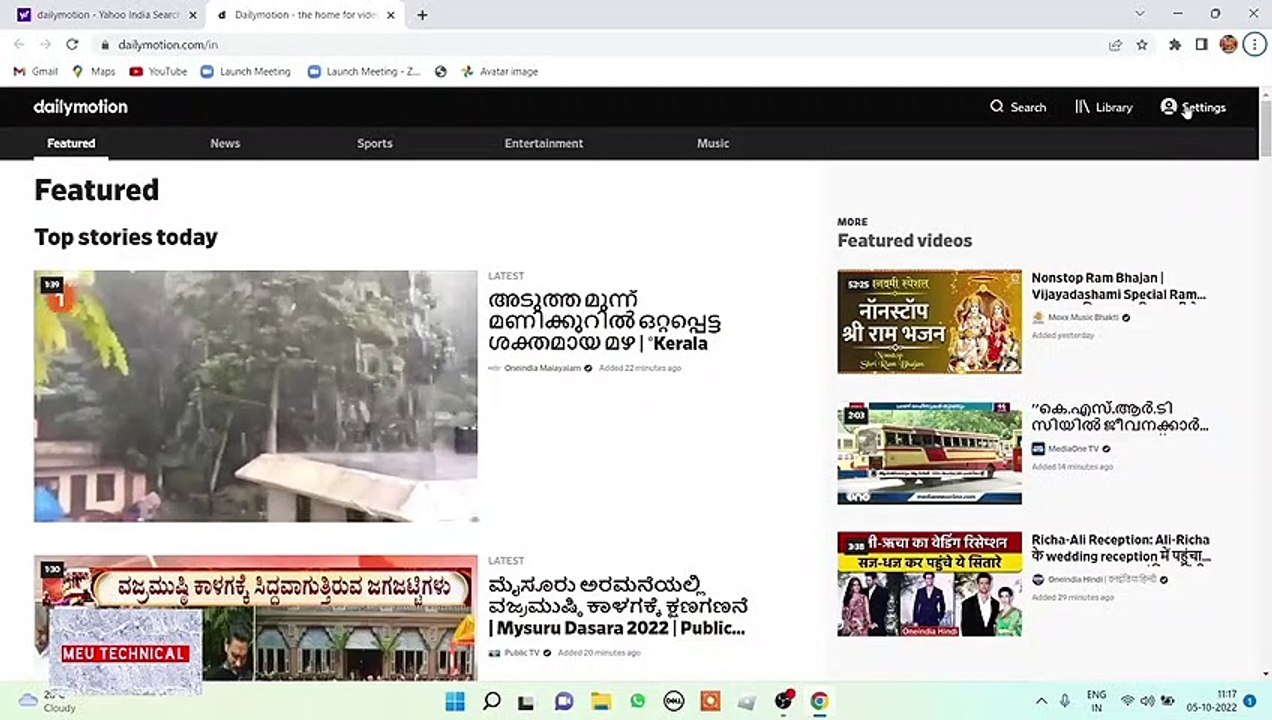Bookmark this page with star icon
Screen dimensions: 1272x720
pos(1142,45)
